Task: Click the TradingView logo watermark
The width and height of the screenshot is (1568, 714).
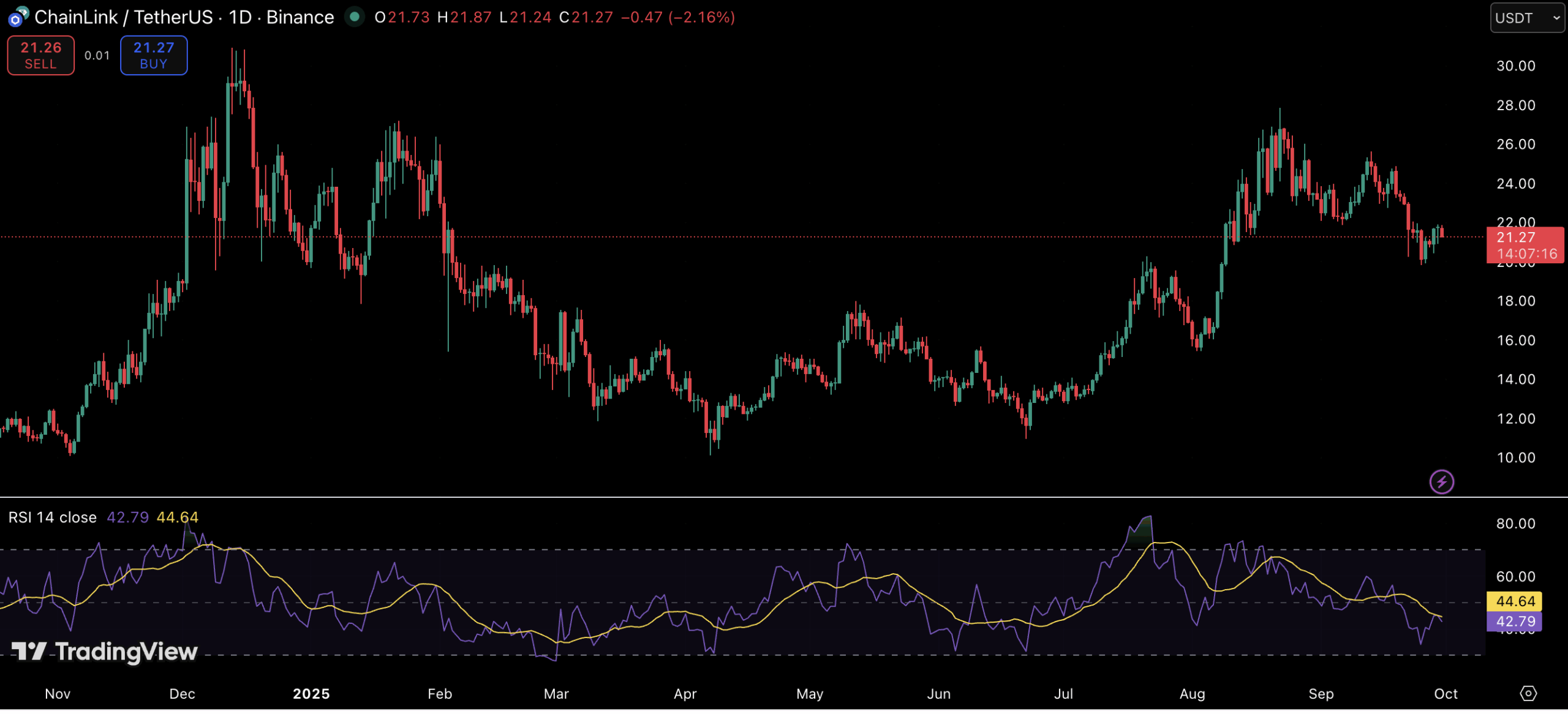Action: point(105,652)
